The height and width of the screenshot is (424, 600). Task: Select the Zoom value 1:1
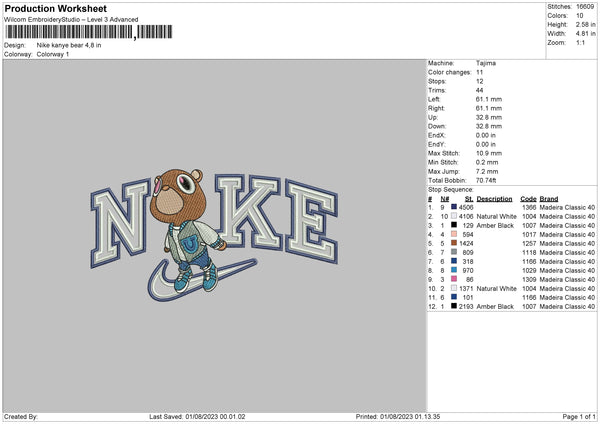pos(580,42)
